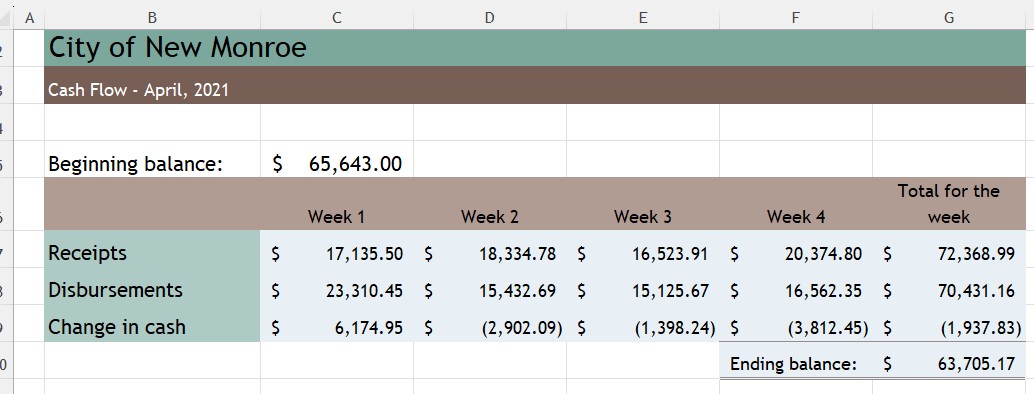Select the City of New Monroe title cell
Viewport: 1034px width, 394px height.
click(x=535, y=48)
